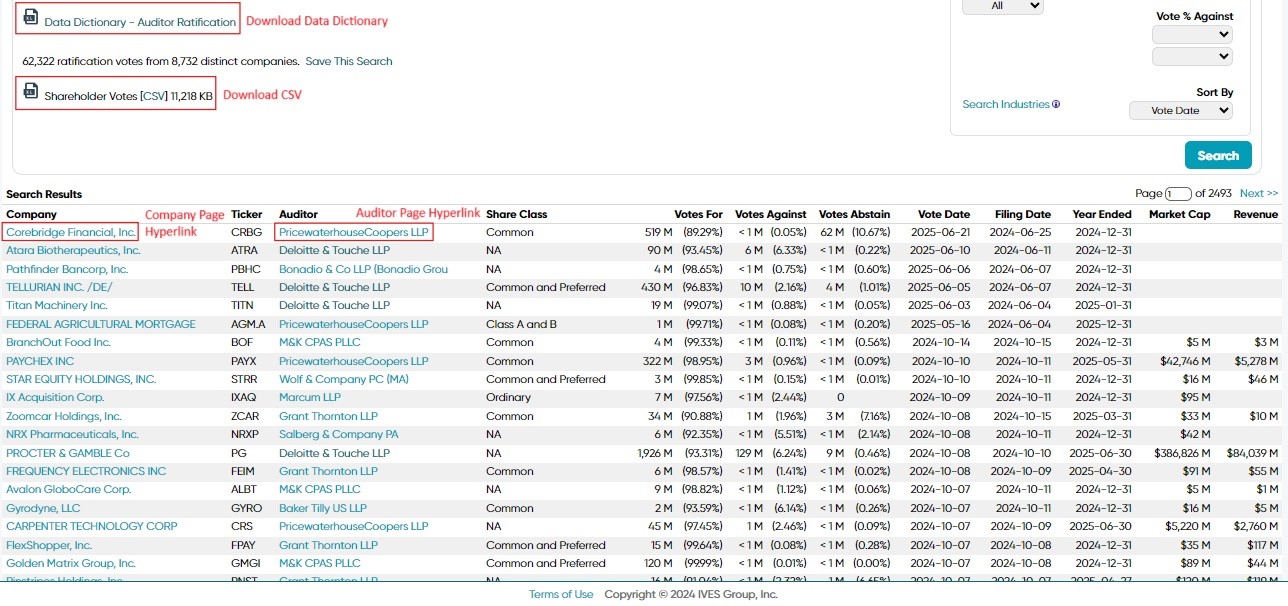Open FlexShopper, Inc. company link

(49, 545)
